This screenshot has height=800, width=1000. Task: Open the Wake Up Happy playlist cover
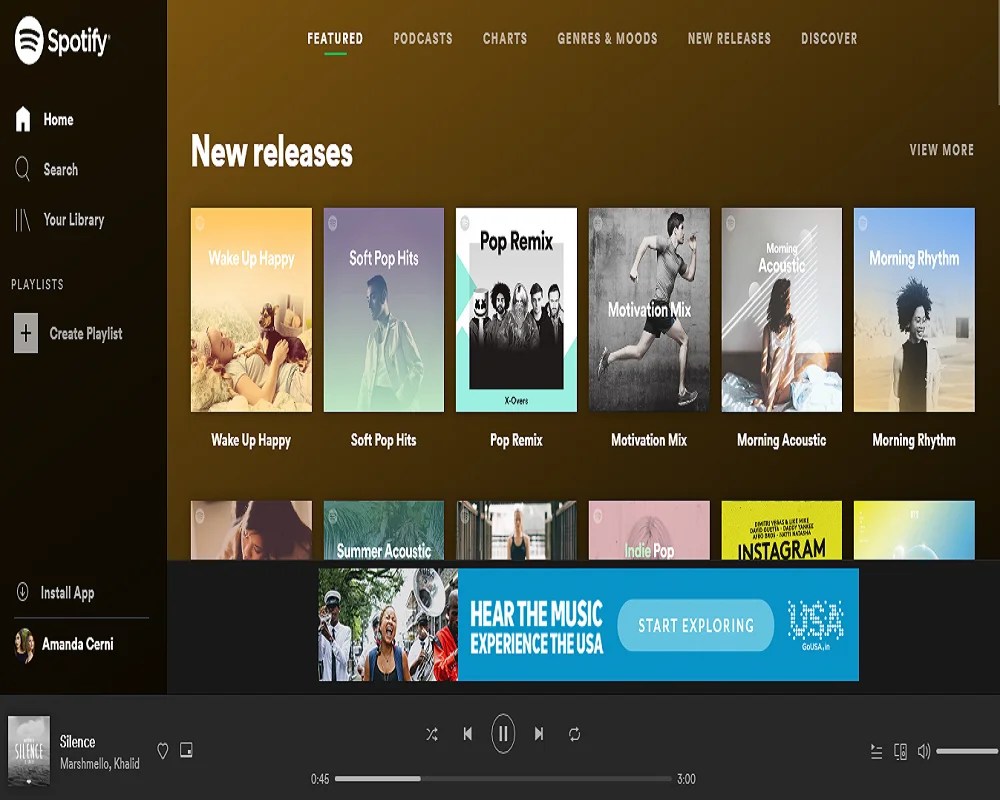tap(251, 309)
